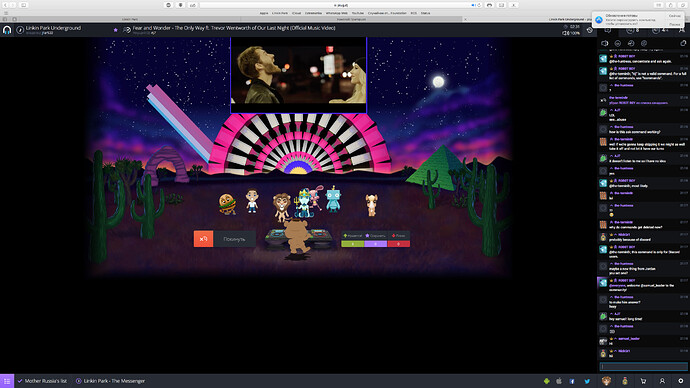This screenshot has width=690, height=388.
Task: Switch to the chat tab in the sidebar
Action: coord(608,30)
